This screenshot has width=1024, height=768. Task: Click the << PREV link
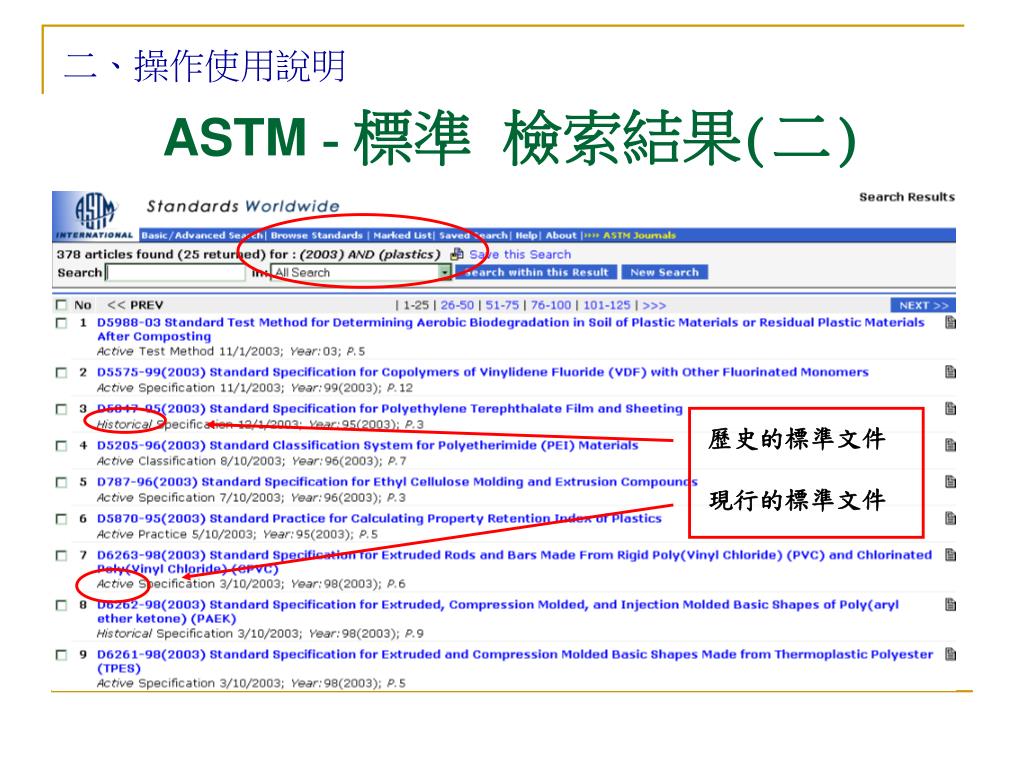(x=135, y=305)
